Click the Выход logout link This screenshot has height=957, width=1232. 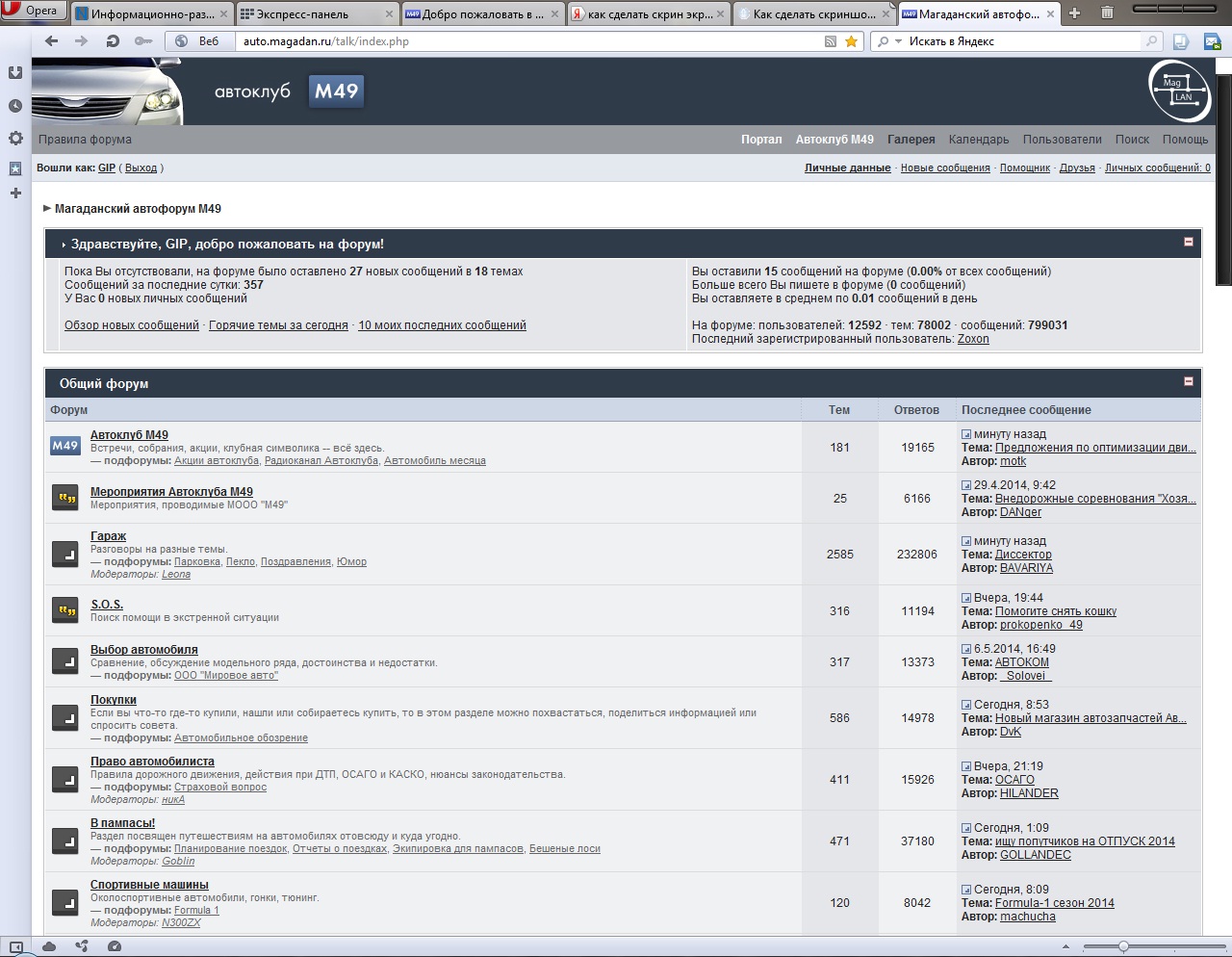(x=141, y=168)
